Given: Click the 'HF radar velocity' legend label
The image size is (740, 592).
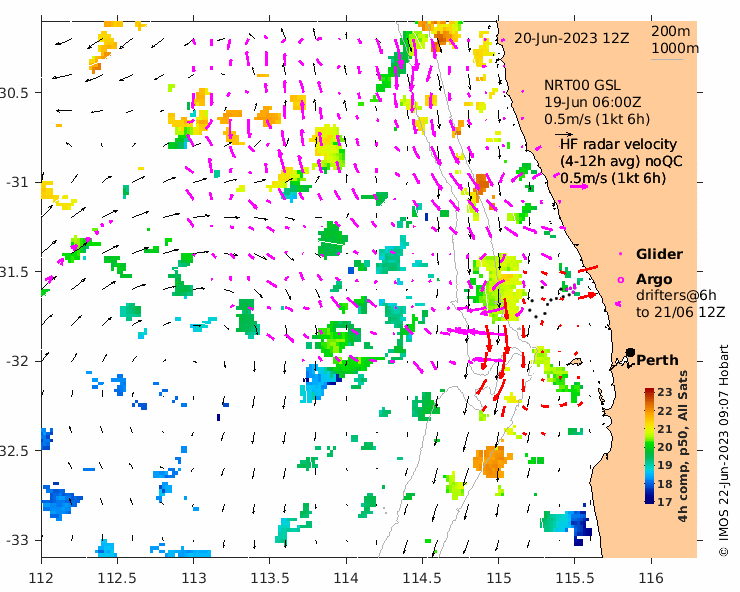Looking at the screenshot, I should (x=619, y=144).
